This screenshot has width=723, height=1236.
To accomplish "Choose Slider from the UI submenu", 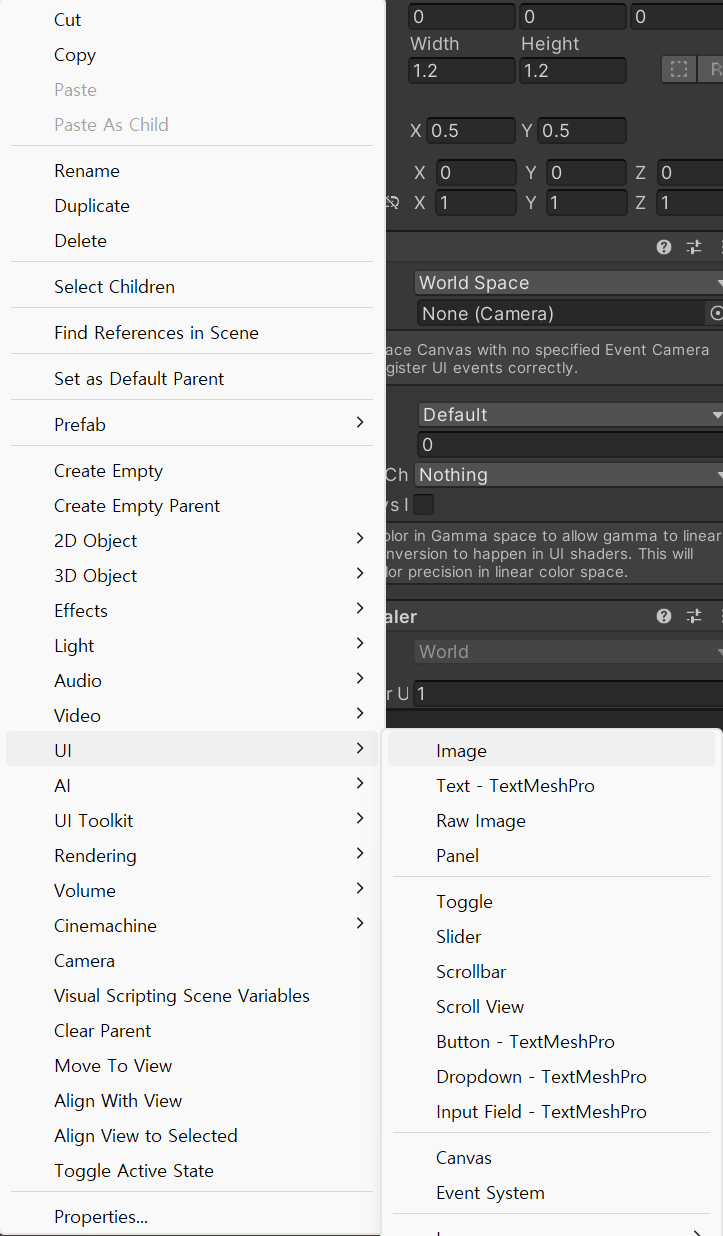I will 458,937.
